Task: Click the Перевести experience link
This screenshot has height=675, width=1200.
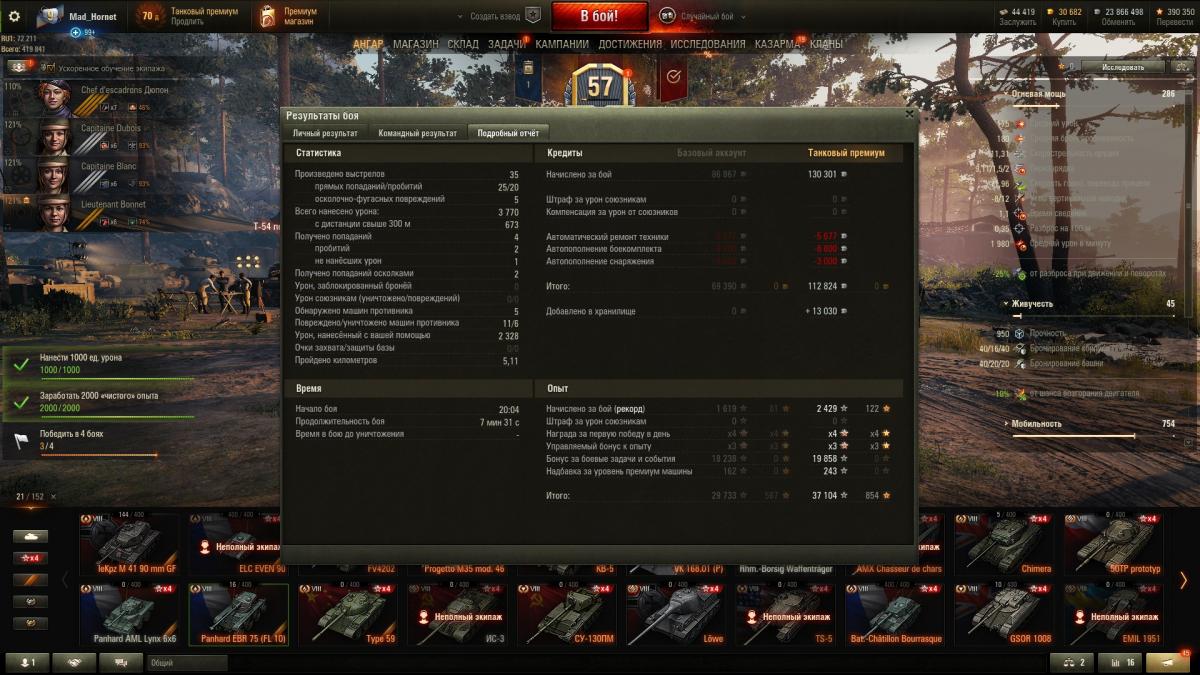Action: [1174, 22]
